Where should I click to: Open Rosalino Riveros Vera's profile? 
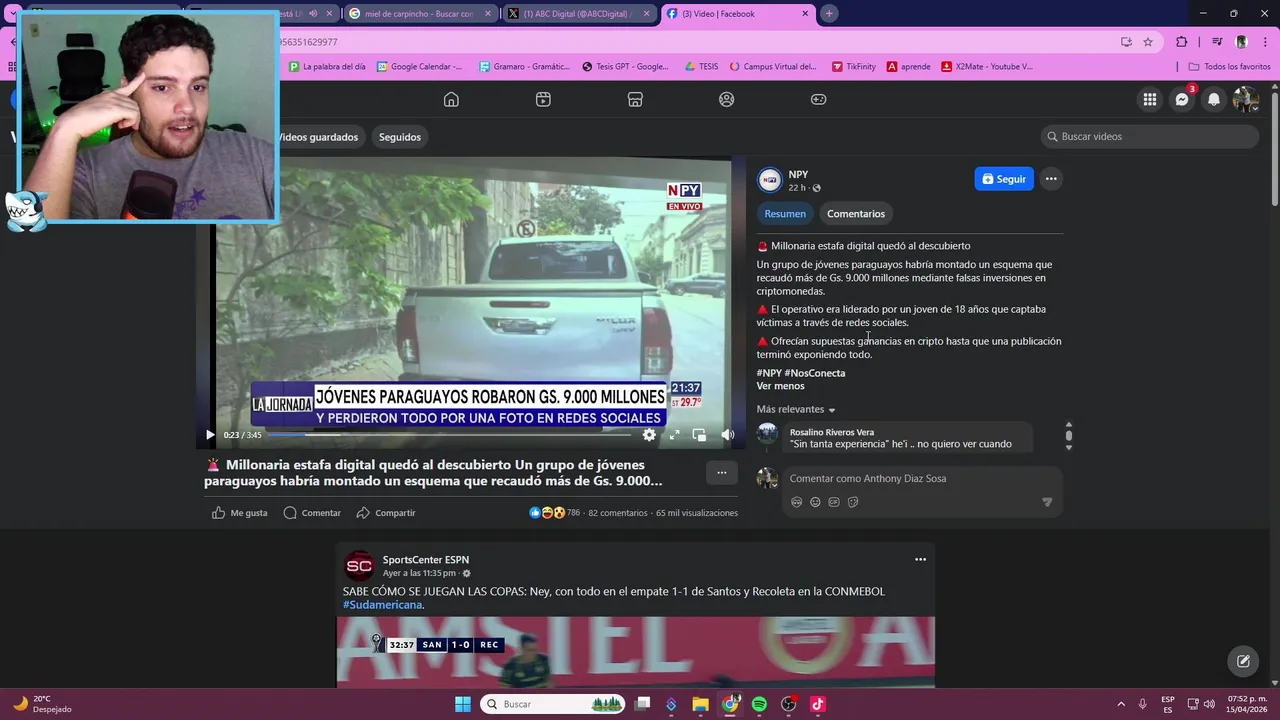point(832,432)
